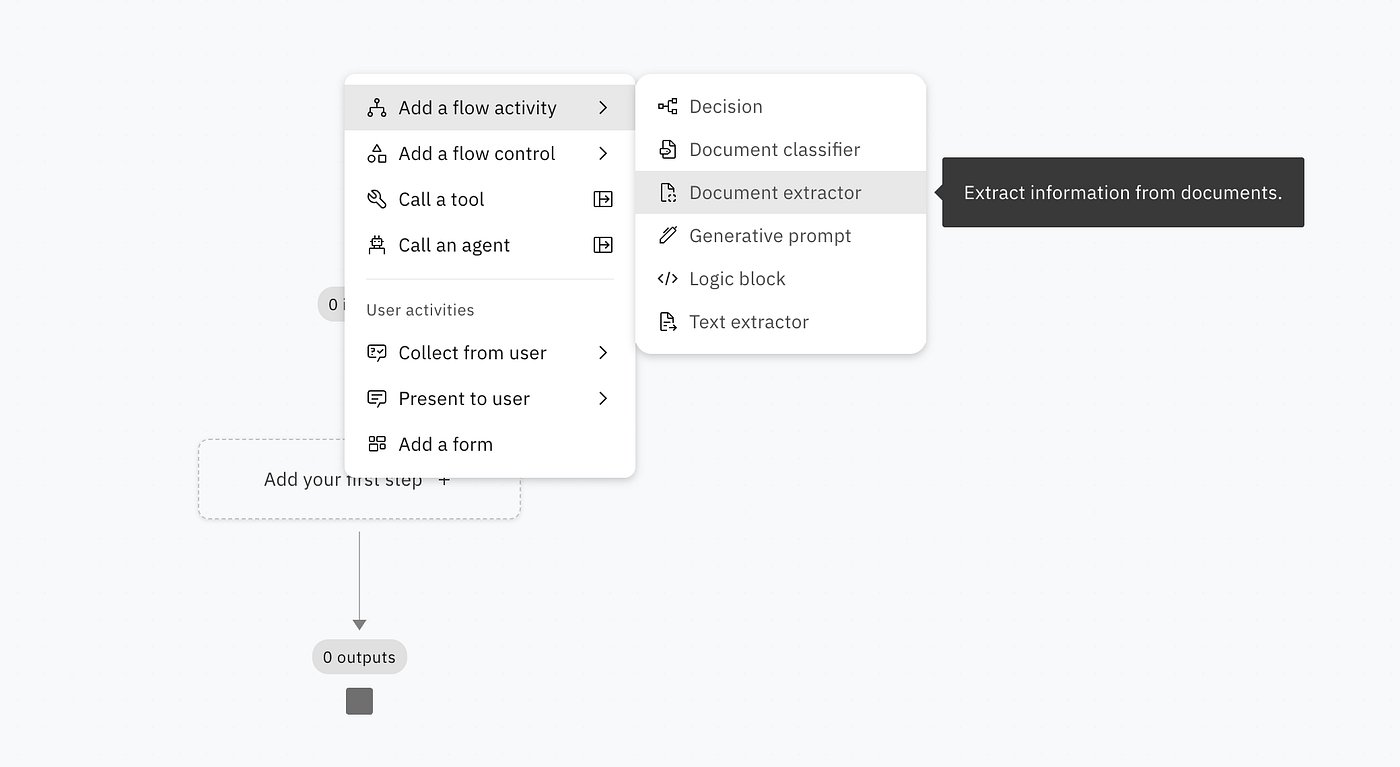Select Call a tool menu entry

[x=490, y=199]
